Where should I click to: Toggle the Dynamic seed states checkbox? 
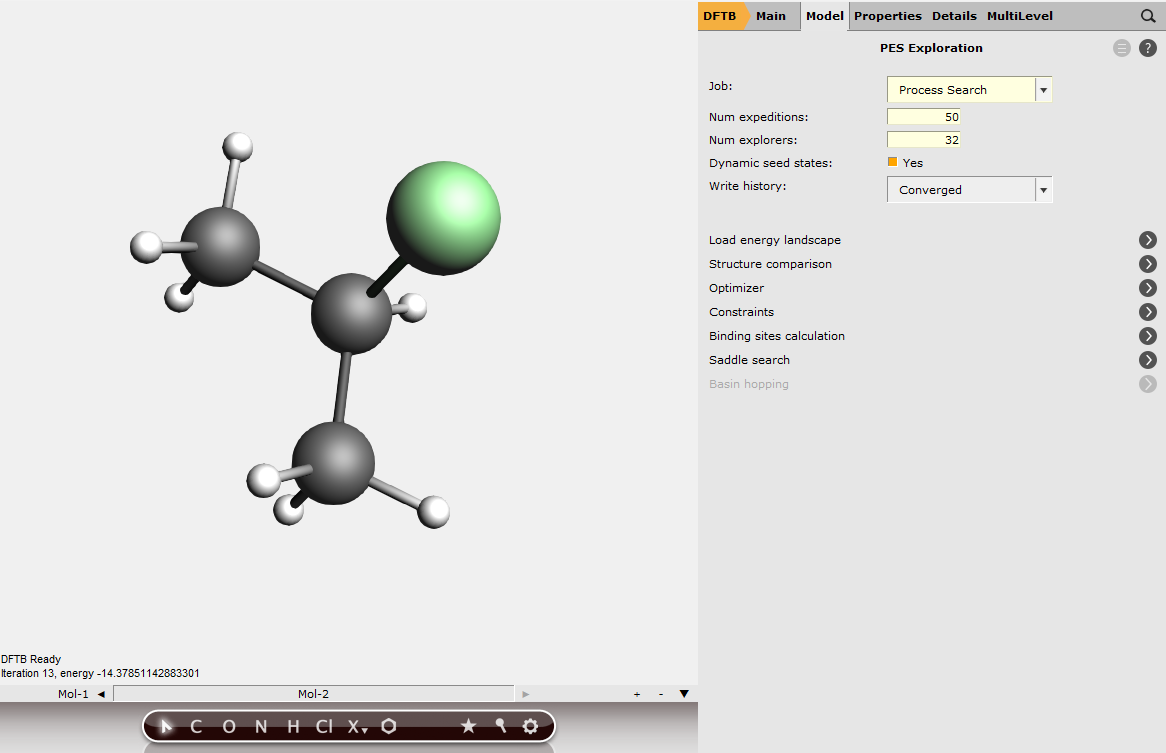coord(893,162)
